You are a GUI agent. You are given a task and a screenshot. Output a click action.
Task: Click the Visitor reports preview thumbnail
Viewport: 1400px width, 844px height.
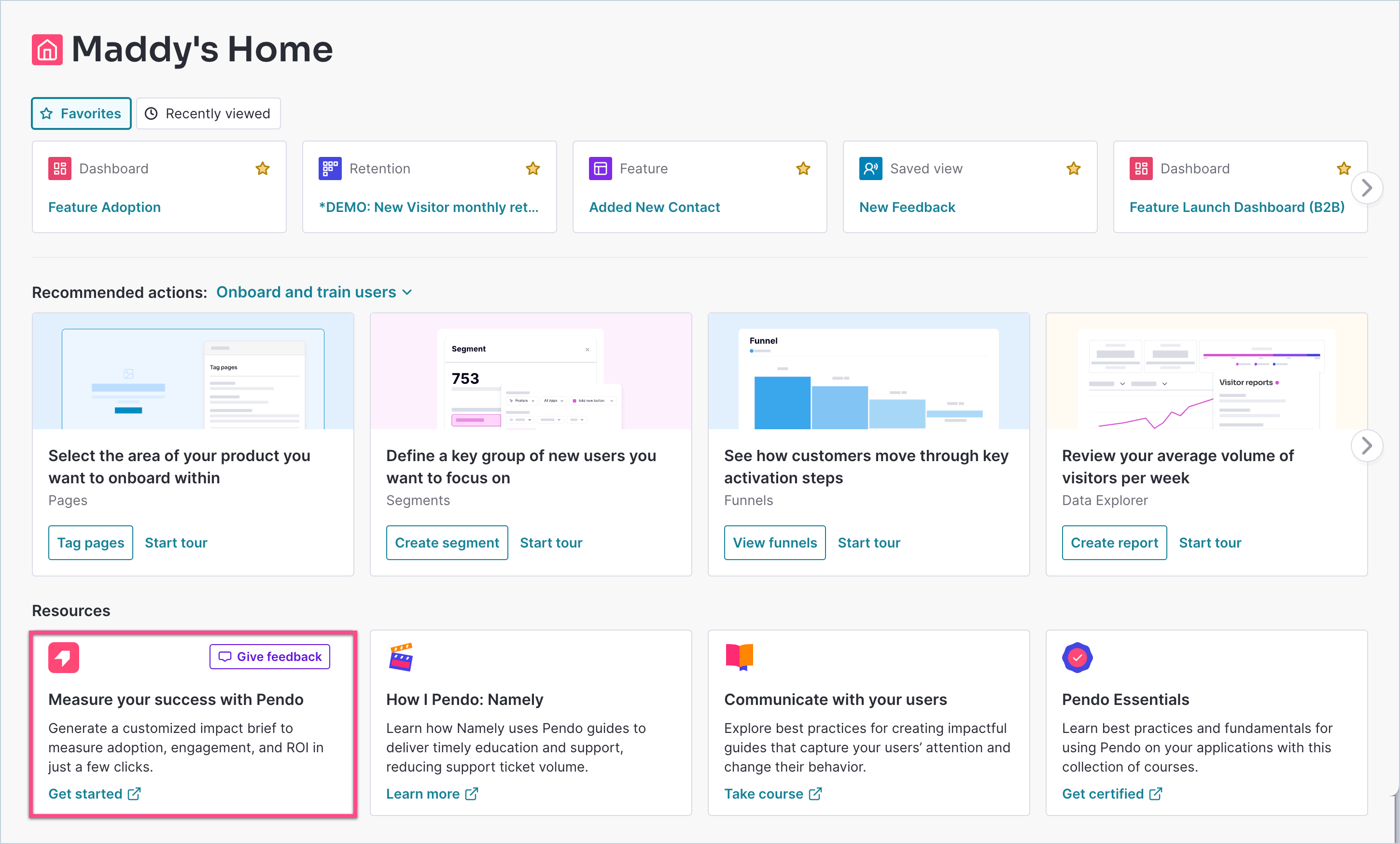click(x=1207, y=371)
